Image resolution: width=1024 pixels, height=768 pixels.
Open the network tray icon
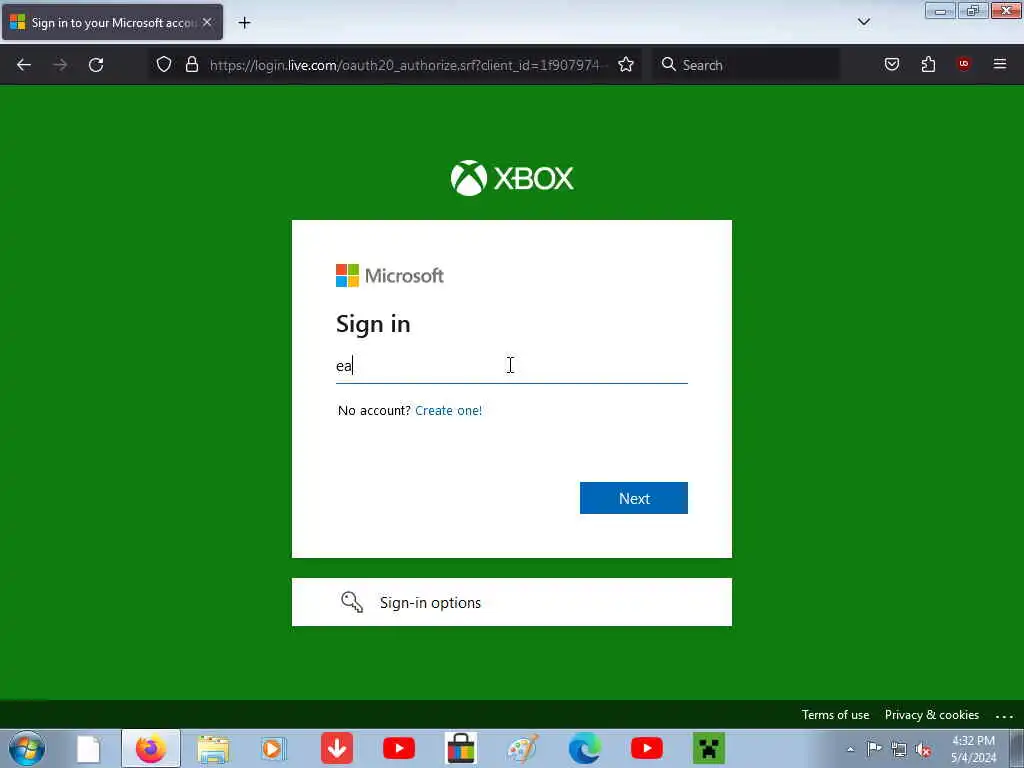coord(899,749)
